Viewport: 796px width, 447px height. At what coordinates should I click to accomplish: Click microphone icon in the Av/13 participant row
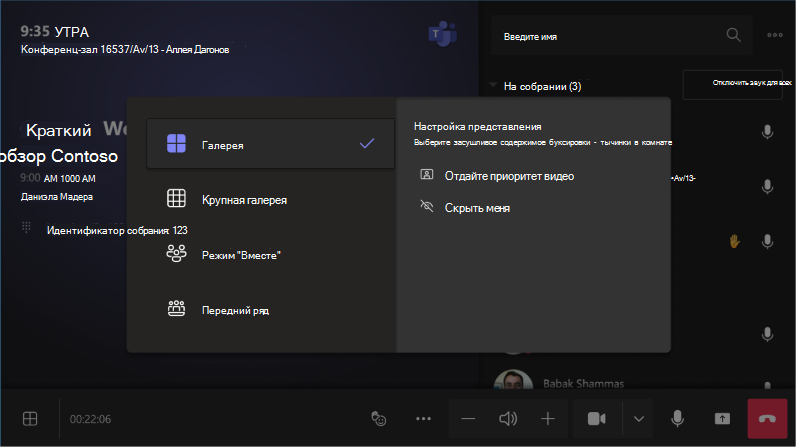click(x=768, y=187)
